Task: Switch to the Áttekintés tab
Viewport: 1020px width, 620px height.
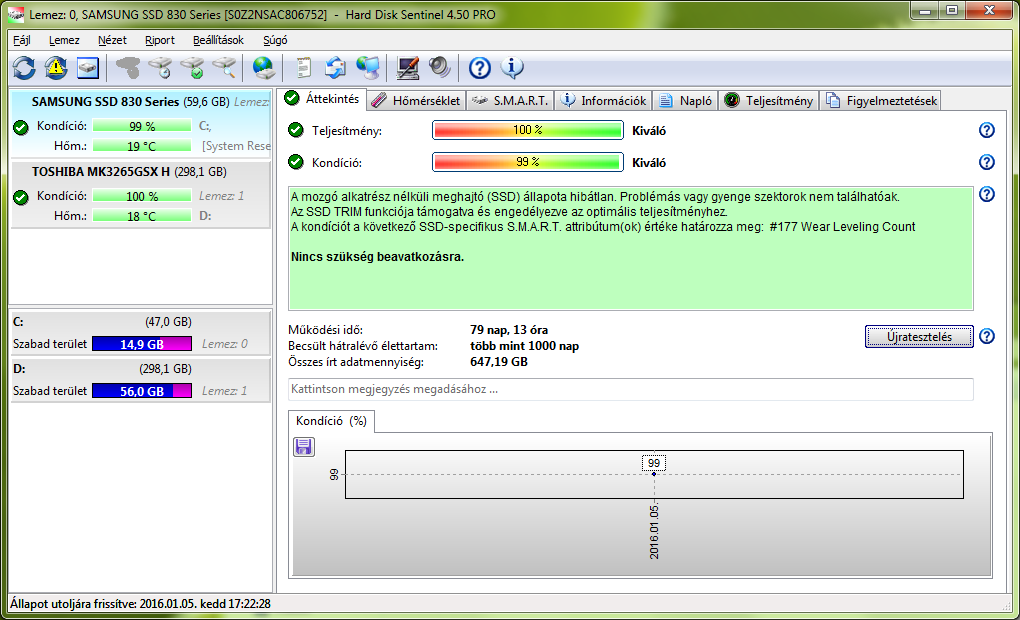Action: pos(323,99)
